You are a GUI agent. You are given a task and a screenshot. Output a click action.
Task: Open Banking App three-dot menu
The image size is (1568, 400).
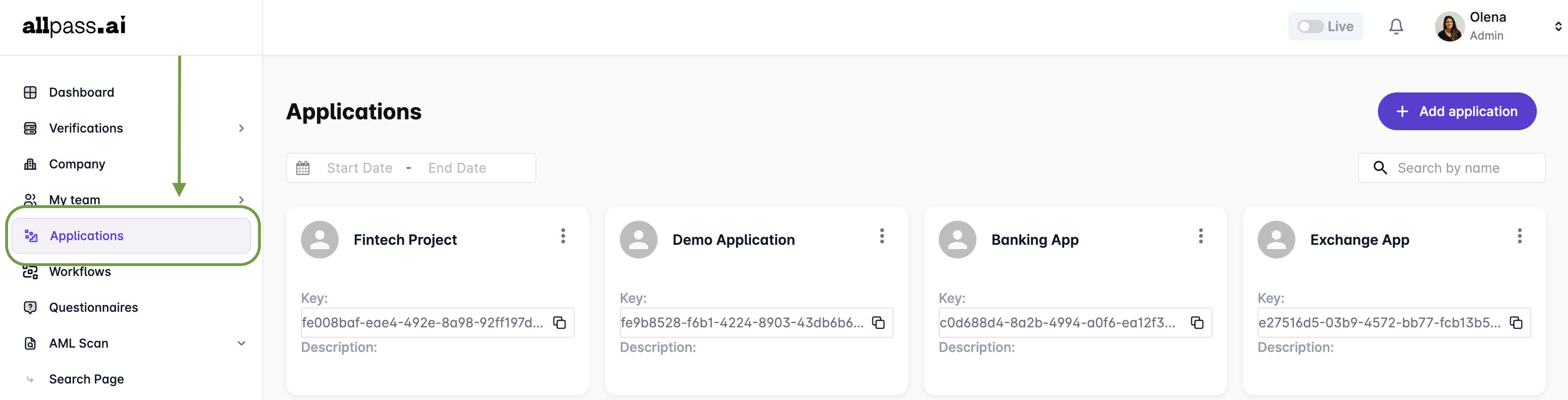coord(1201,236)
